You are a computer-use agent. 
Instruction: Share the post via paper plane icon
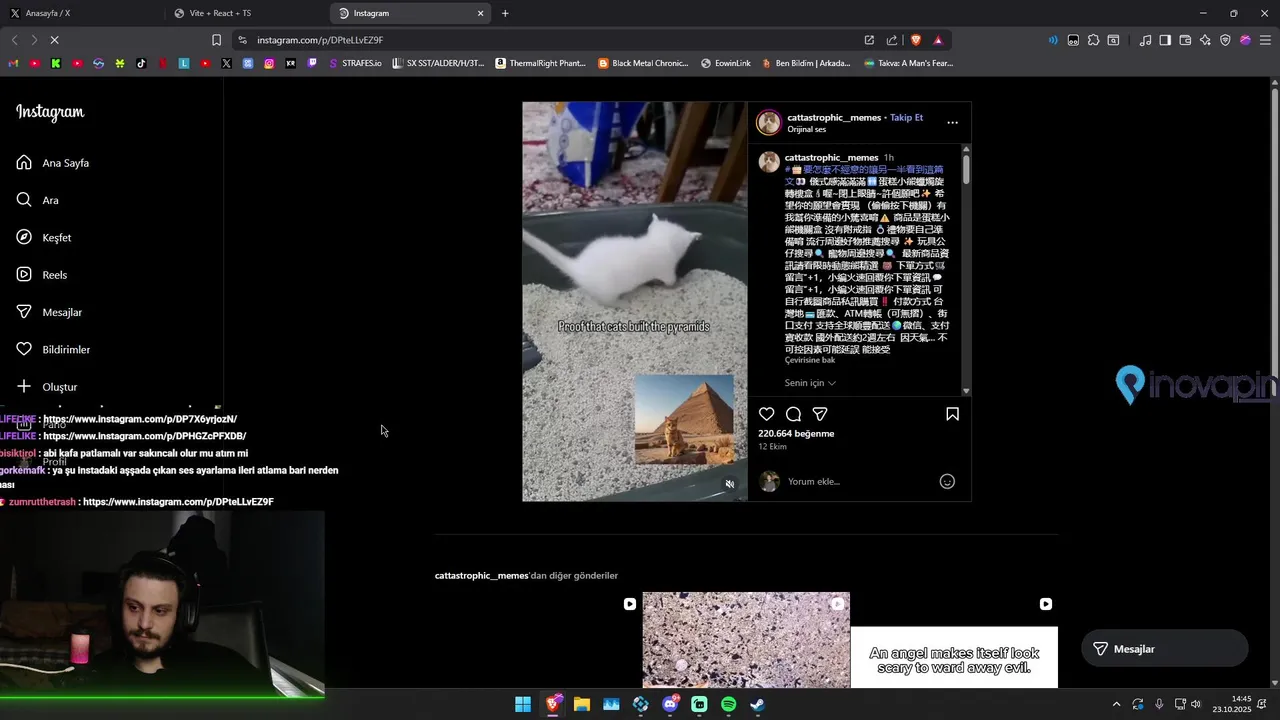tap(820, 414)
